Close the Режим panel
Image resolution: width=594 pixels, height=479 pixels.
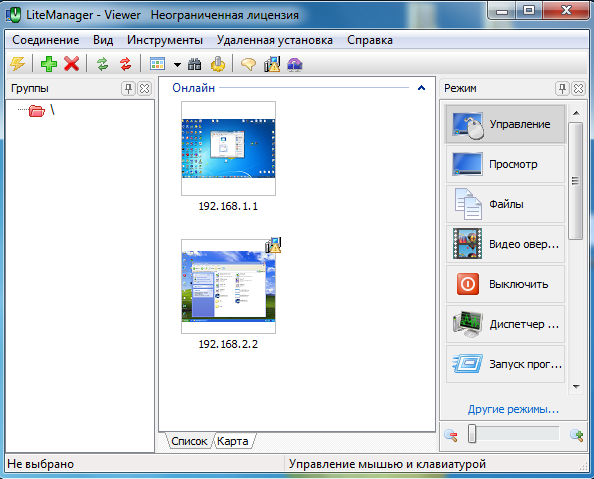578,89
